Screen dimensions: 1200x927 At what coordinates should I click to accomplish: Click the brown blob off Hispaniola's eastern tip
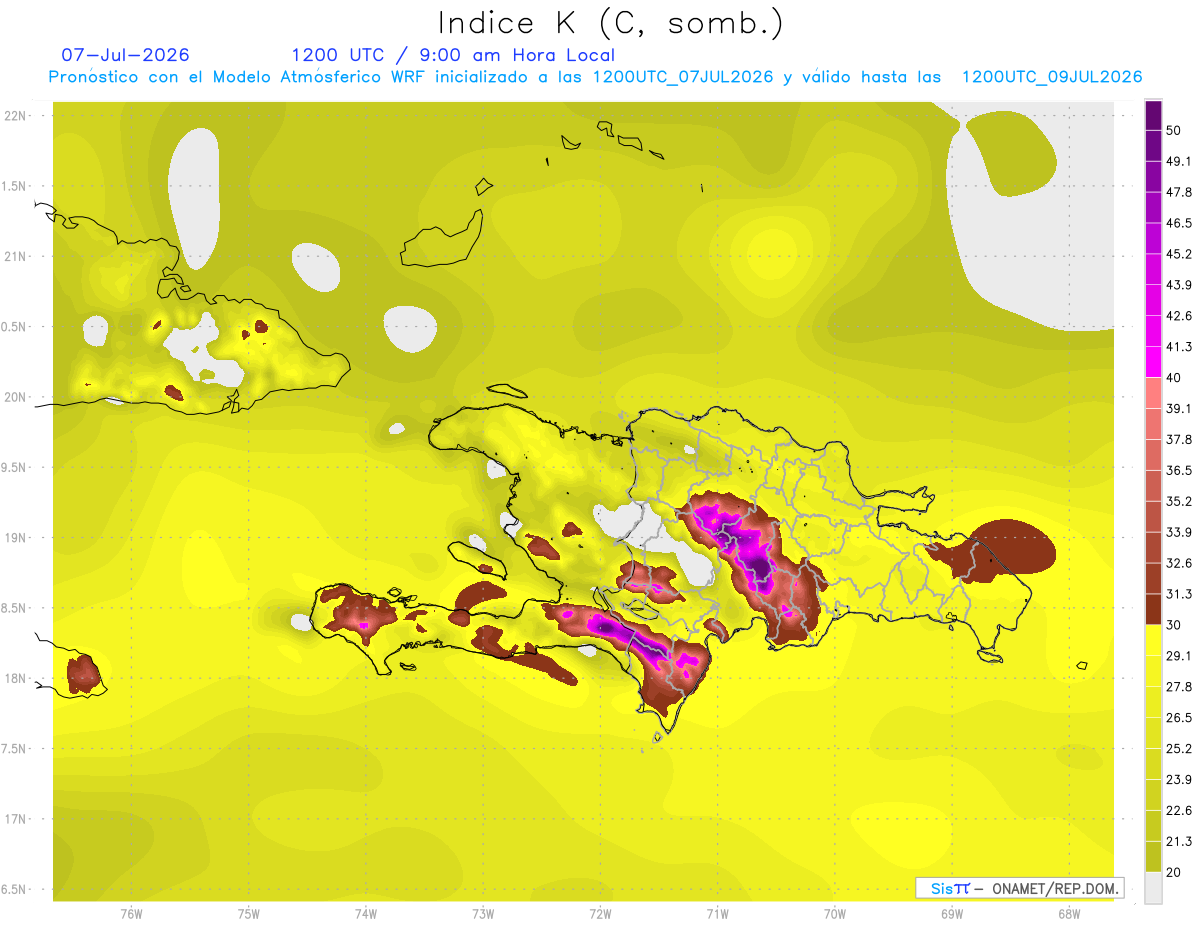coord(993,551)
